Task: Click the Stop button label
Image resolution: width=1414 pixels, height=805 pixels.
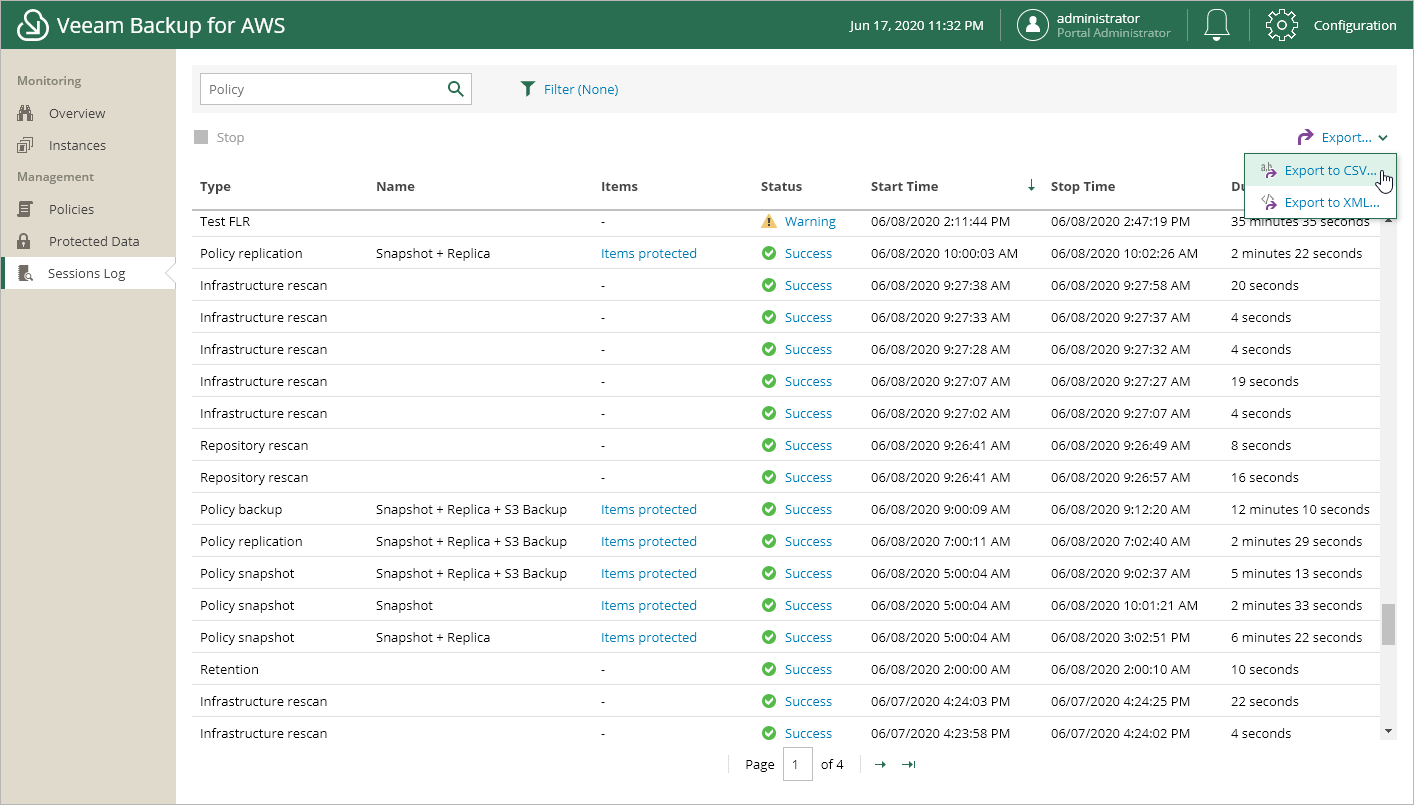Action: point(230,137)
